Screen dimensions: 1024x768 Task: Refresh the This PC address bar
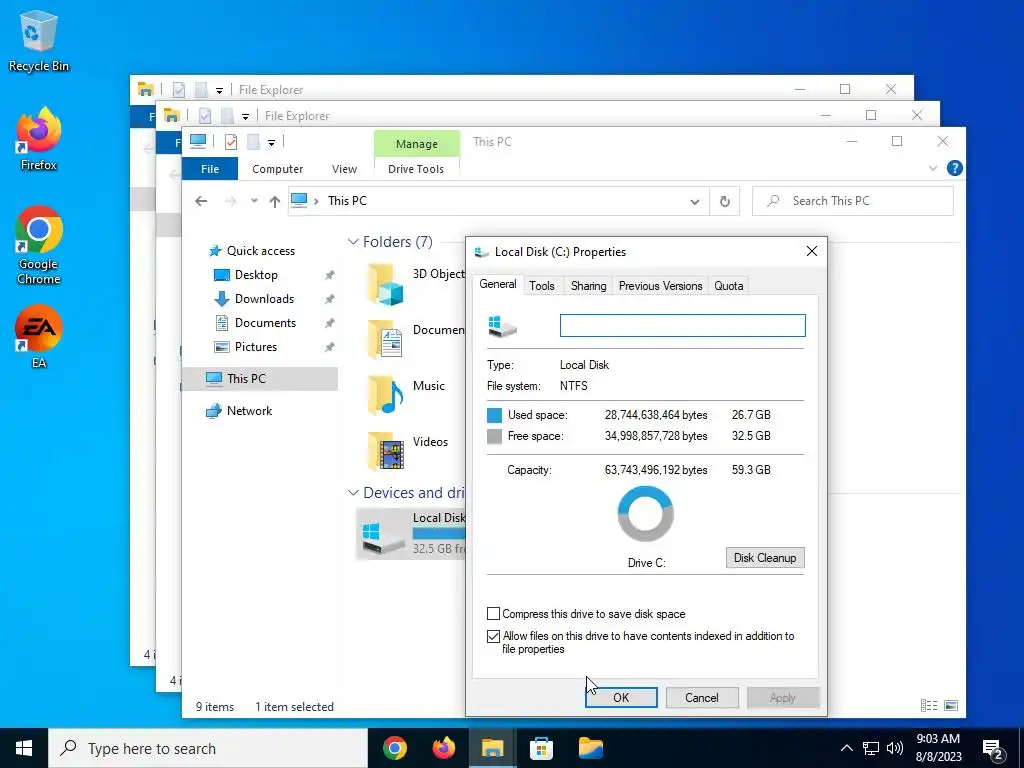pyautogui.click(x=724, y=201)
